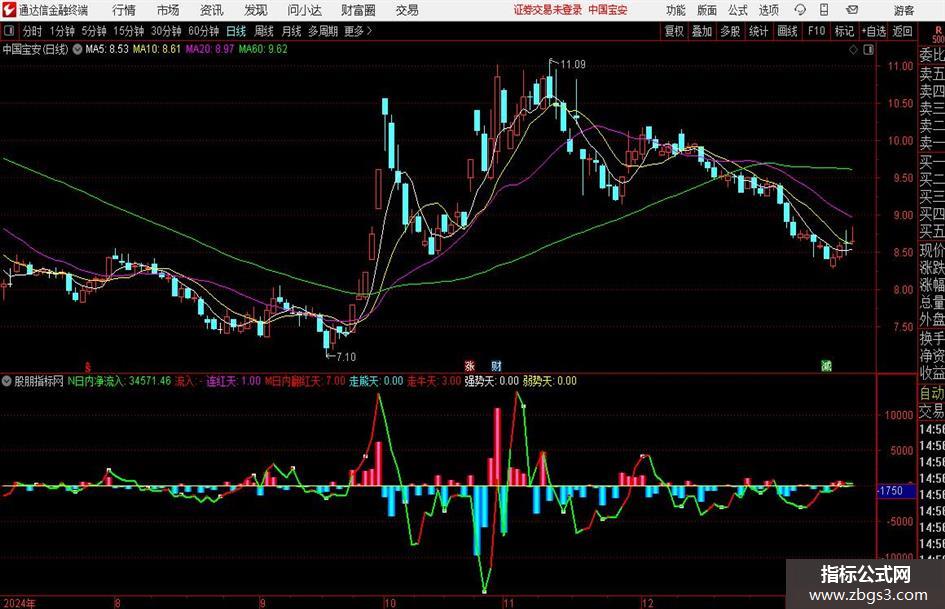Click the MA60: 9.62 indicator value

(x=263, y=49)
